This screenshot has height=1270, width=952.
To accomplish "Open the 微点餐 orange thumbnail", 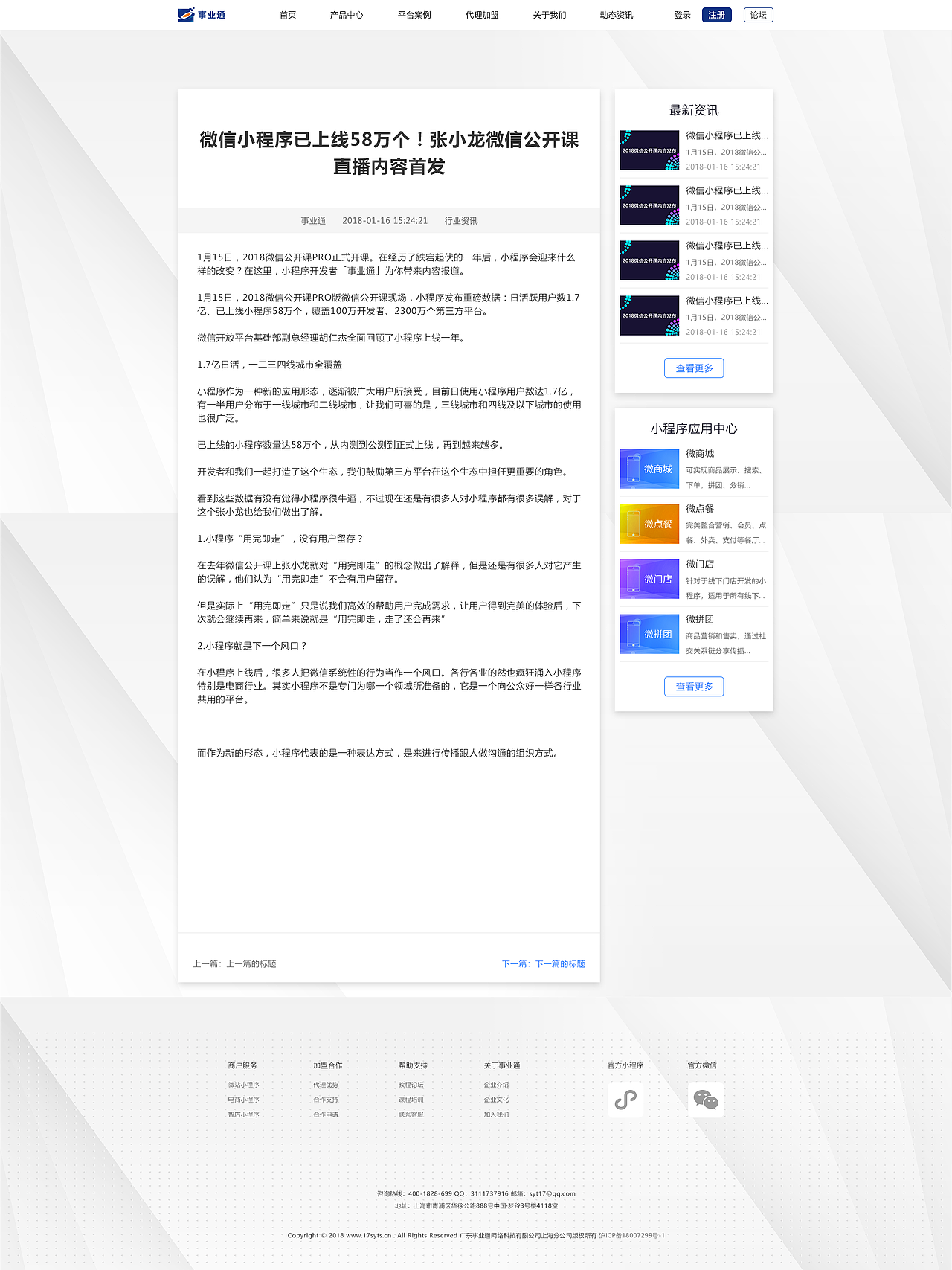I will pyautogui.click(x=649, y=524).
